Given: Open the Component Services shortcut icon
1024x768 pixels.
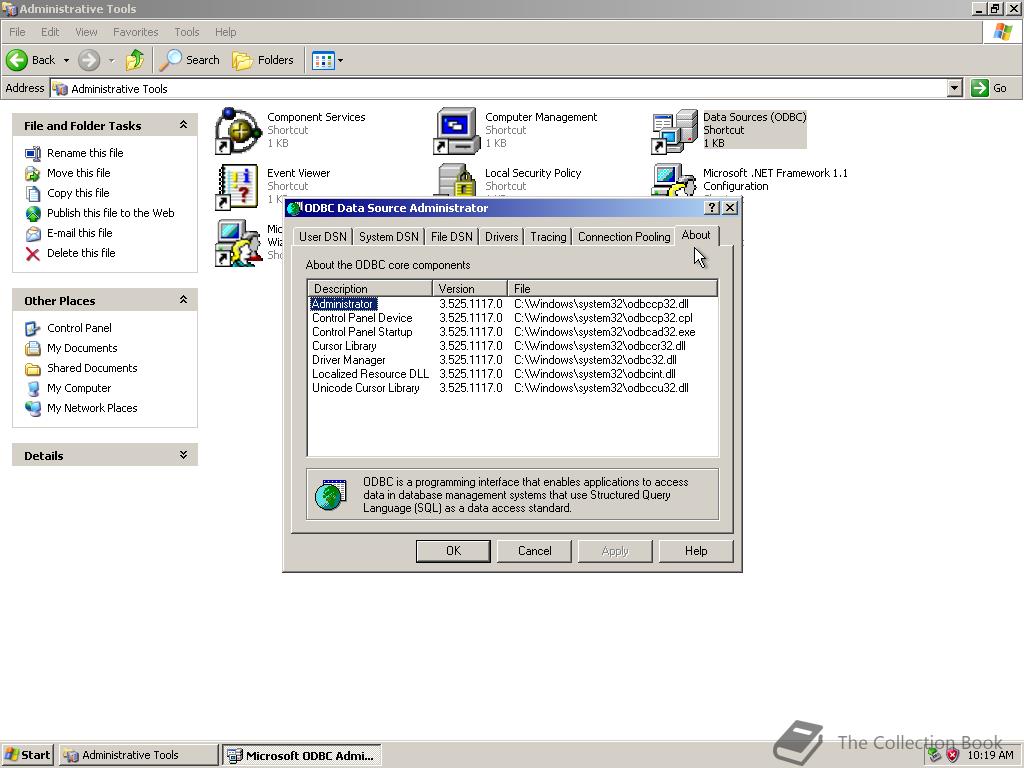Looking at the screenshot, I should pyautogui.click(x=238, y=131).
